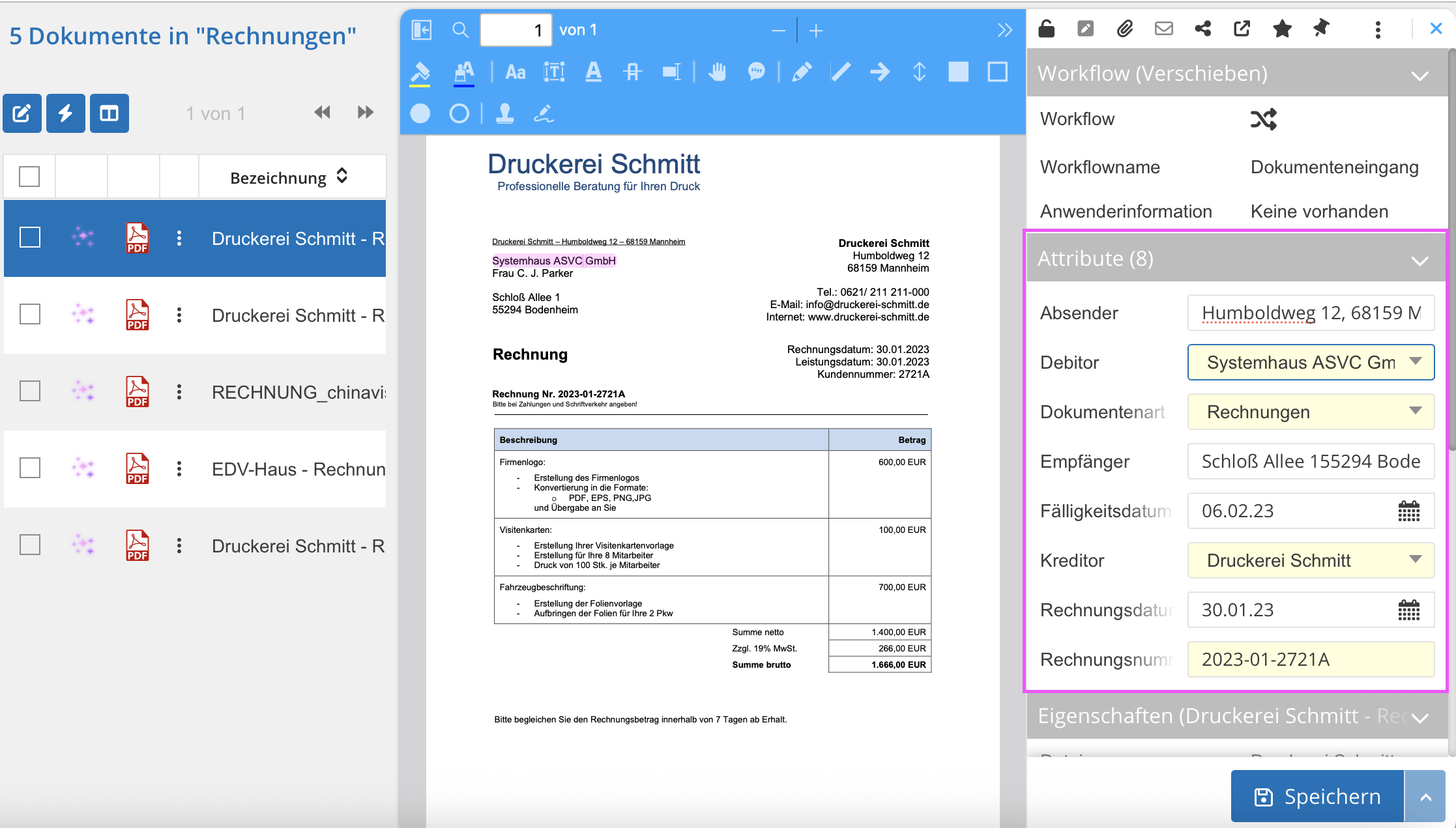Viewport: 1456px width, 828px height.
Task: Check the last Druckerei Schmitt row checkbox
Action: (30, 545)
